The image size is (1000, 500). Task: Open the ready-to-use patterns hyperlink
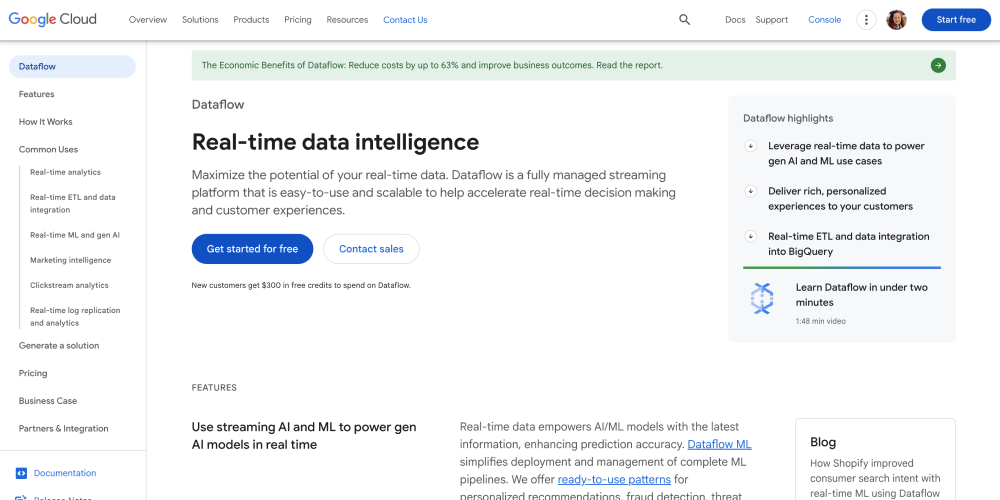614,480
